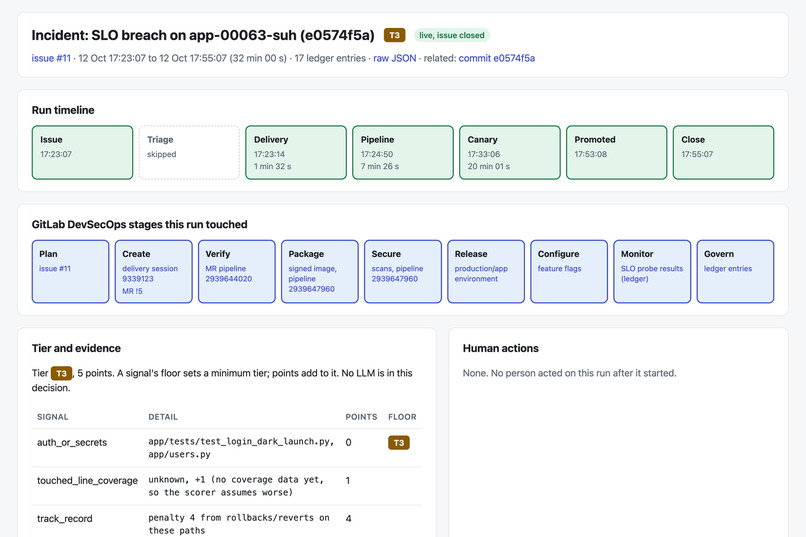The image size is (806, 537).
Task: Click the Tier and evidence heading
Action: click(x=76, y=348)
